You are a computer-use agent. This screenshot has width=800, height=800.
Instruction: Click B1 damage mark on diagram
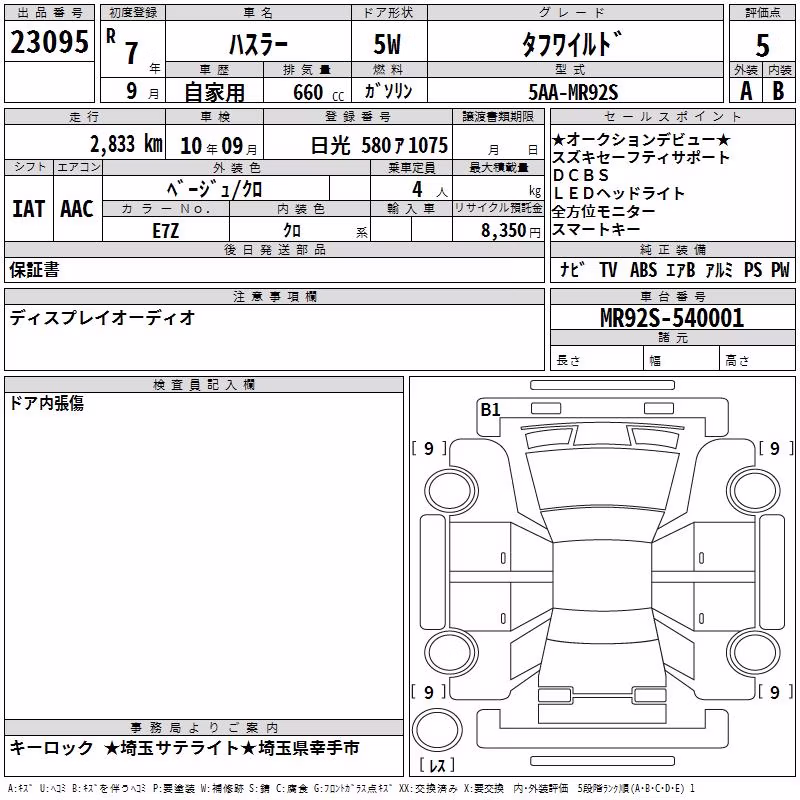(490, 409)
